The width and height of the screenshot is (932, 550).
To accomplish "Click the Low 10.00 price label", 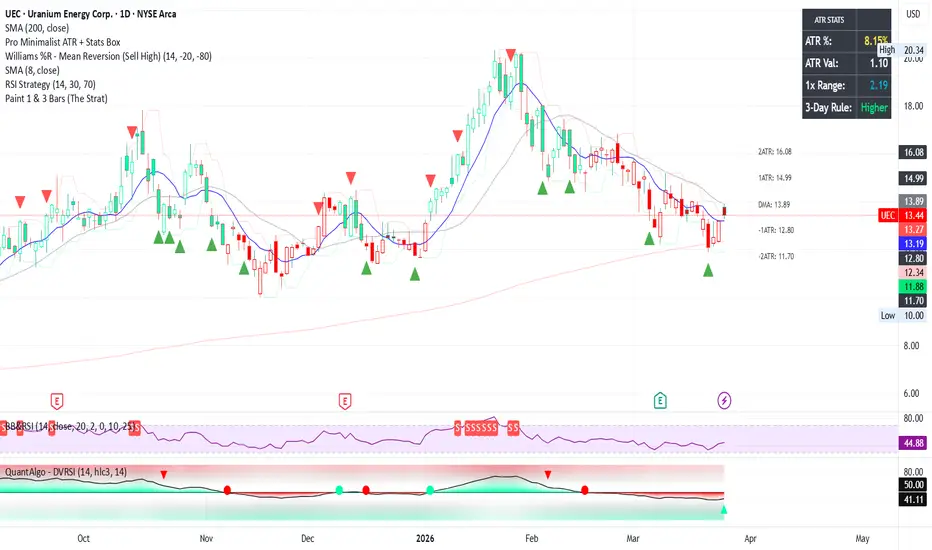I will pyautogui.click(x=902, y=315).
